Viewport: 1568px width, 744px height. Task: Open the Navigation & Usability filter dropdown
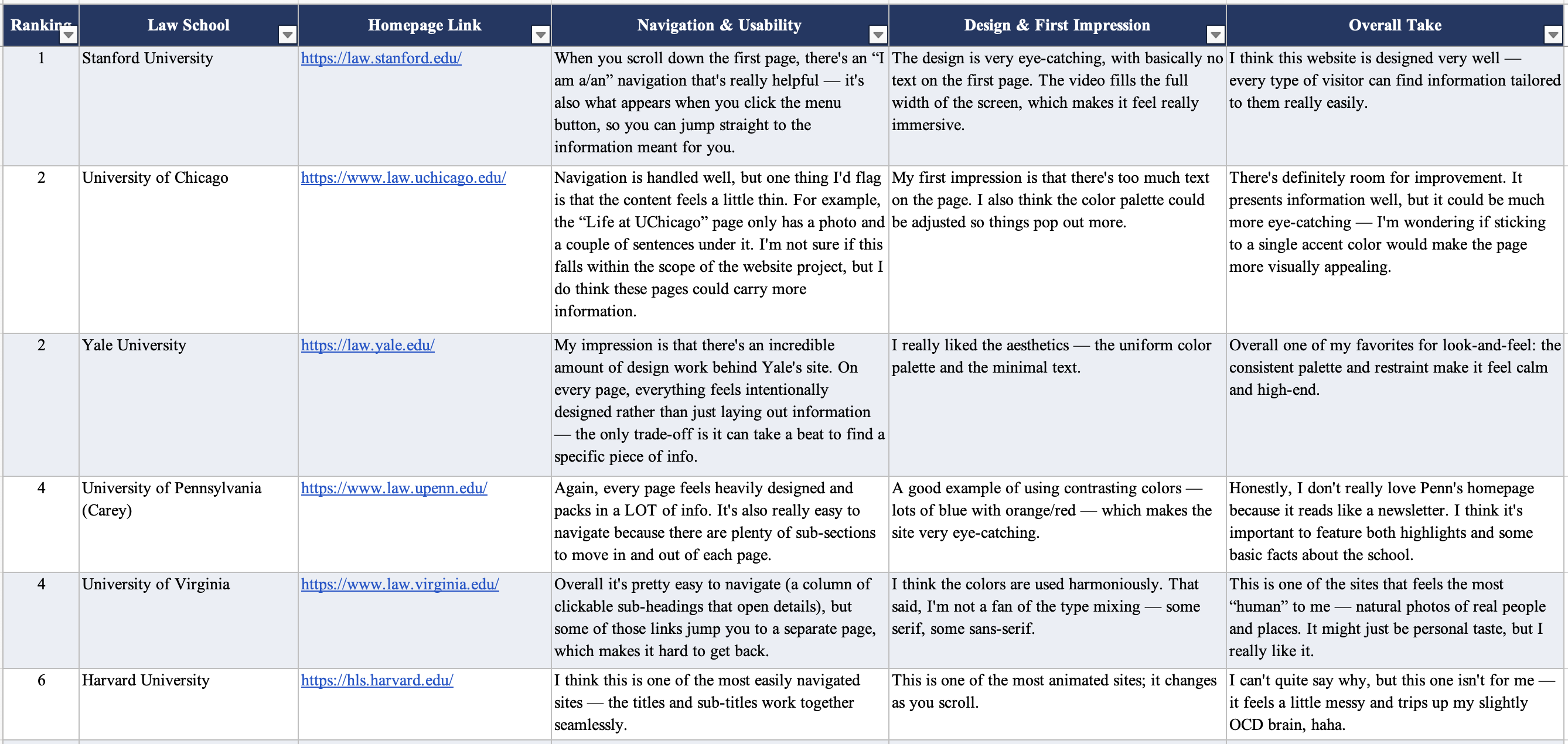click(x=878, y=35)
